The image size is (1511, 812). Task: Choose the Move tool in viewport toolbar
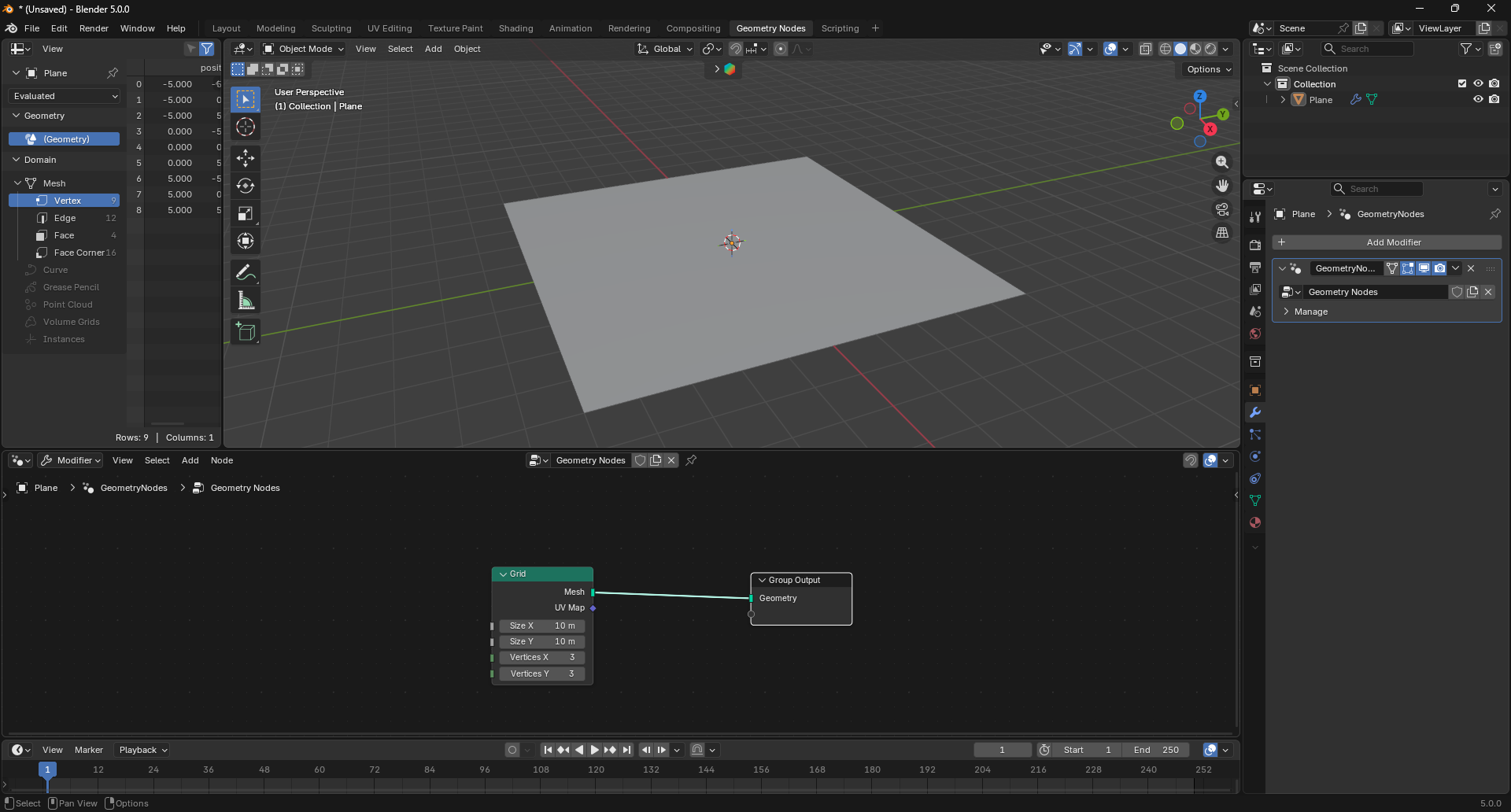[x=246, y=158]
